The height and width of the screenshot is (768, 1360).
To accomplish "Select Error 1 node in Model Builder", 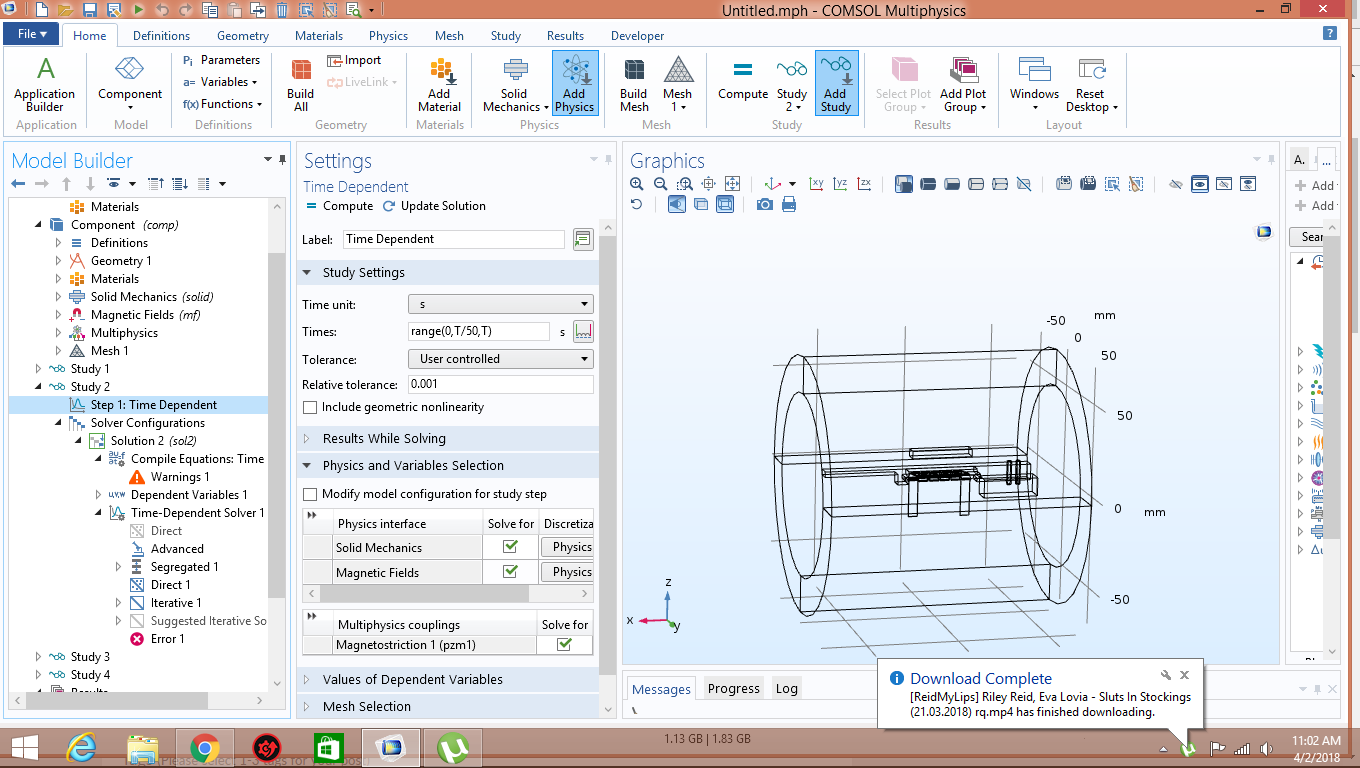I will pyautogui.click(x=167, y=639).
